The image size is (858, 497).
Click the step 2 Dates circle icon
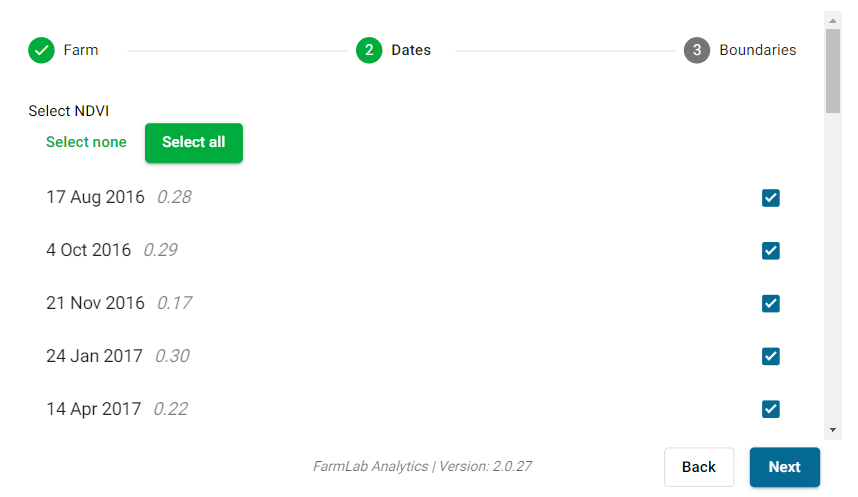click(369, 50)
